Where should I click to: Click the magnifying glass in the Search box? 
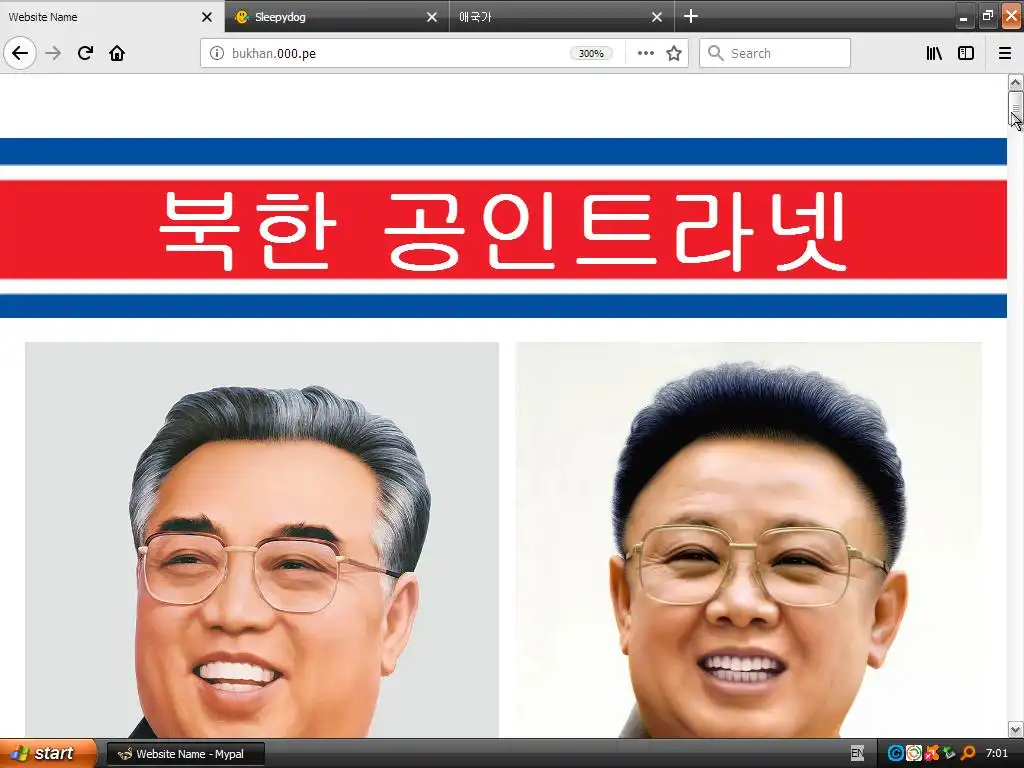click(716, 53)
